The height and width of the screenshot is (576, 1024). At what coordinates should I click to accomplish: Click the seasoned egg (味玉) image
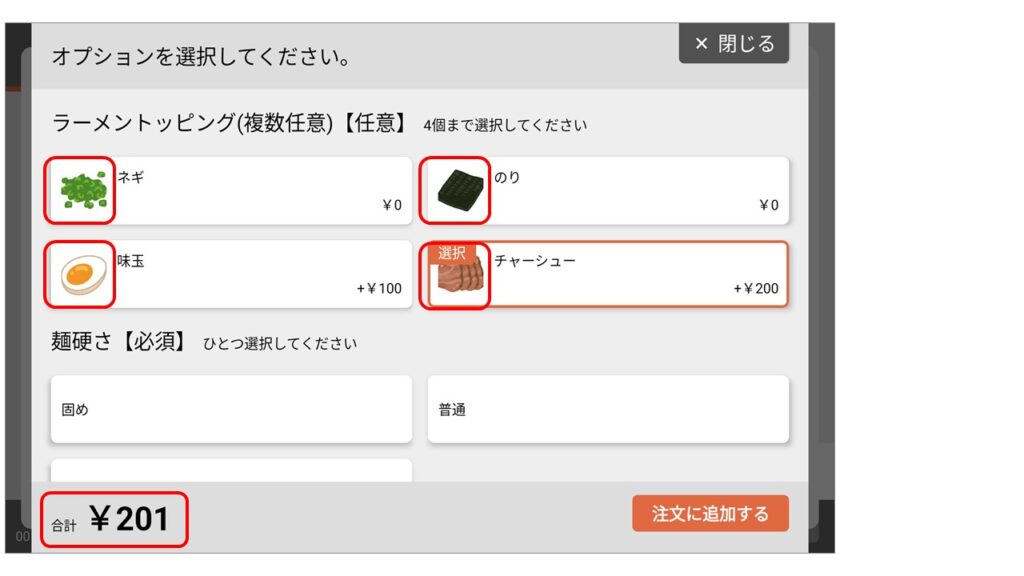point(80,274)
